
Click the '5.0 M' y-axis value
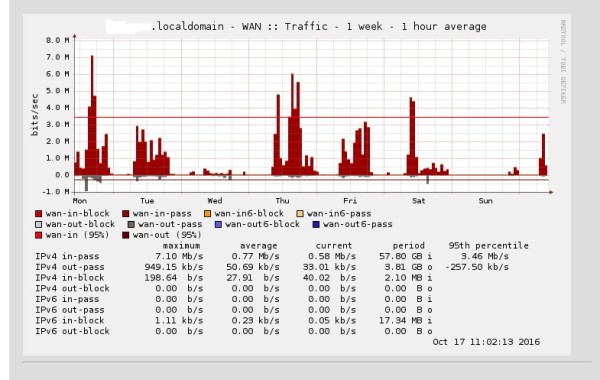tap(58, 91)
